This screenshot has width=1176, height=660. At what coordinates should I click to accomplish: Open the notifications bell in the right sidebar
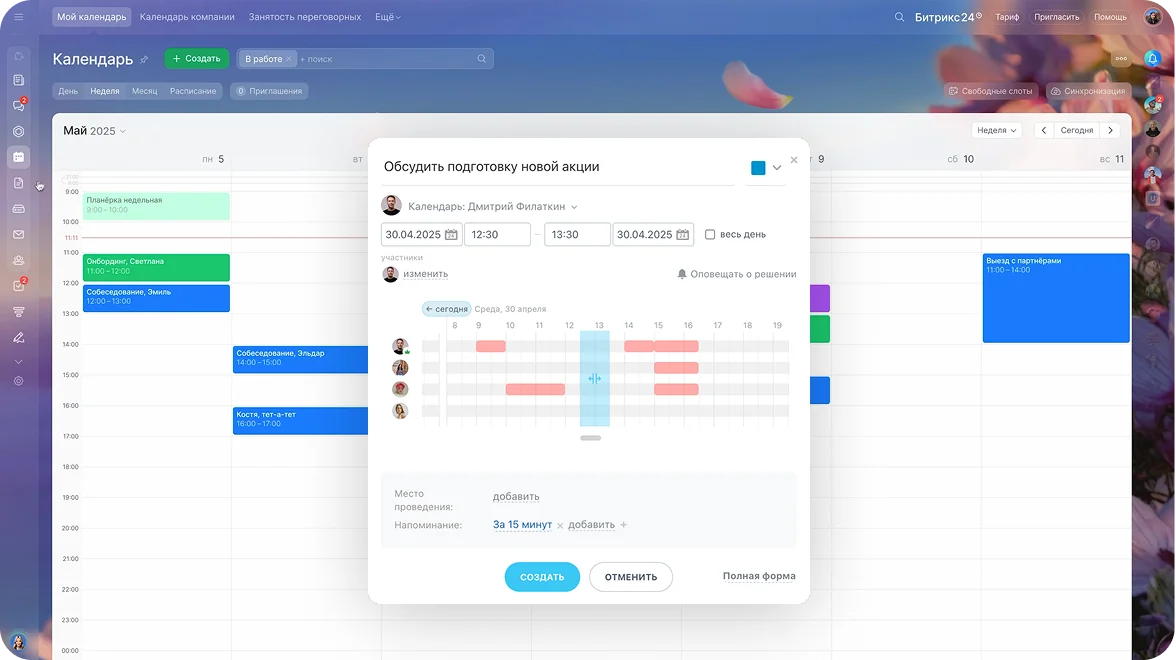click(x=1152, y=59)
